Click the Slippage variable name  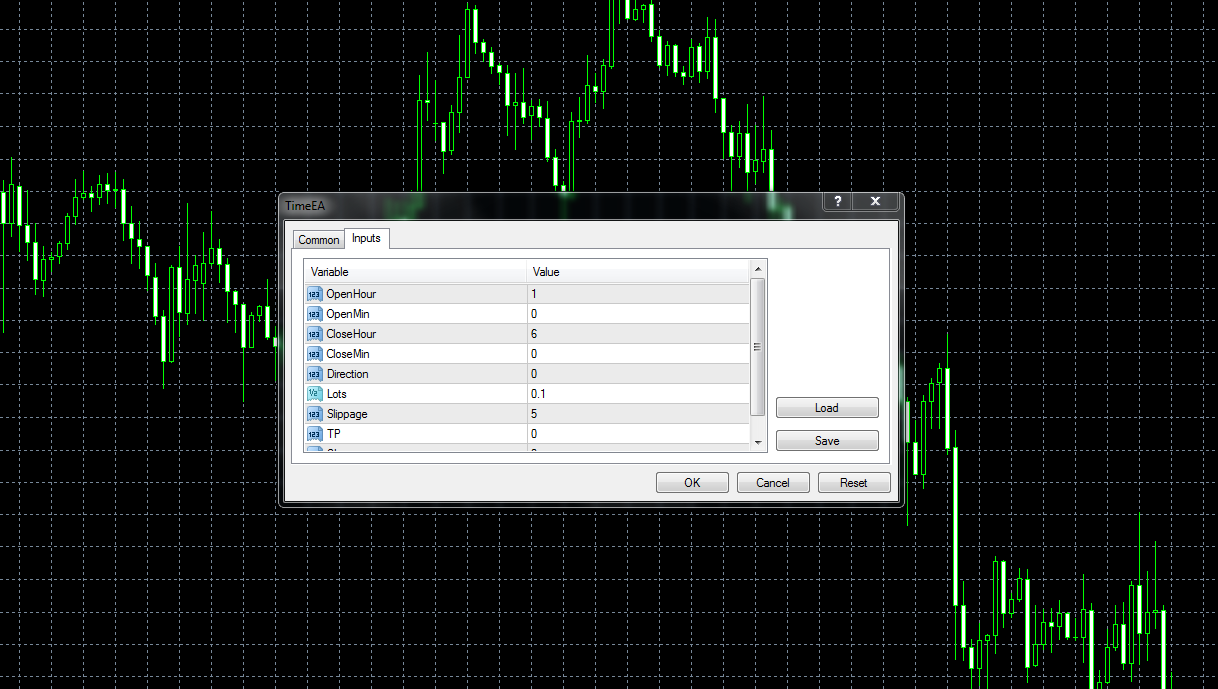click(x=347, y=414)
